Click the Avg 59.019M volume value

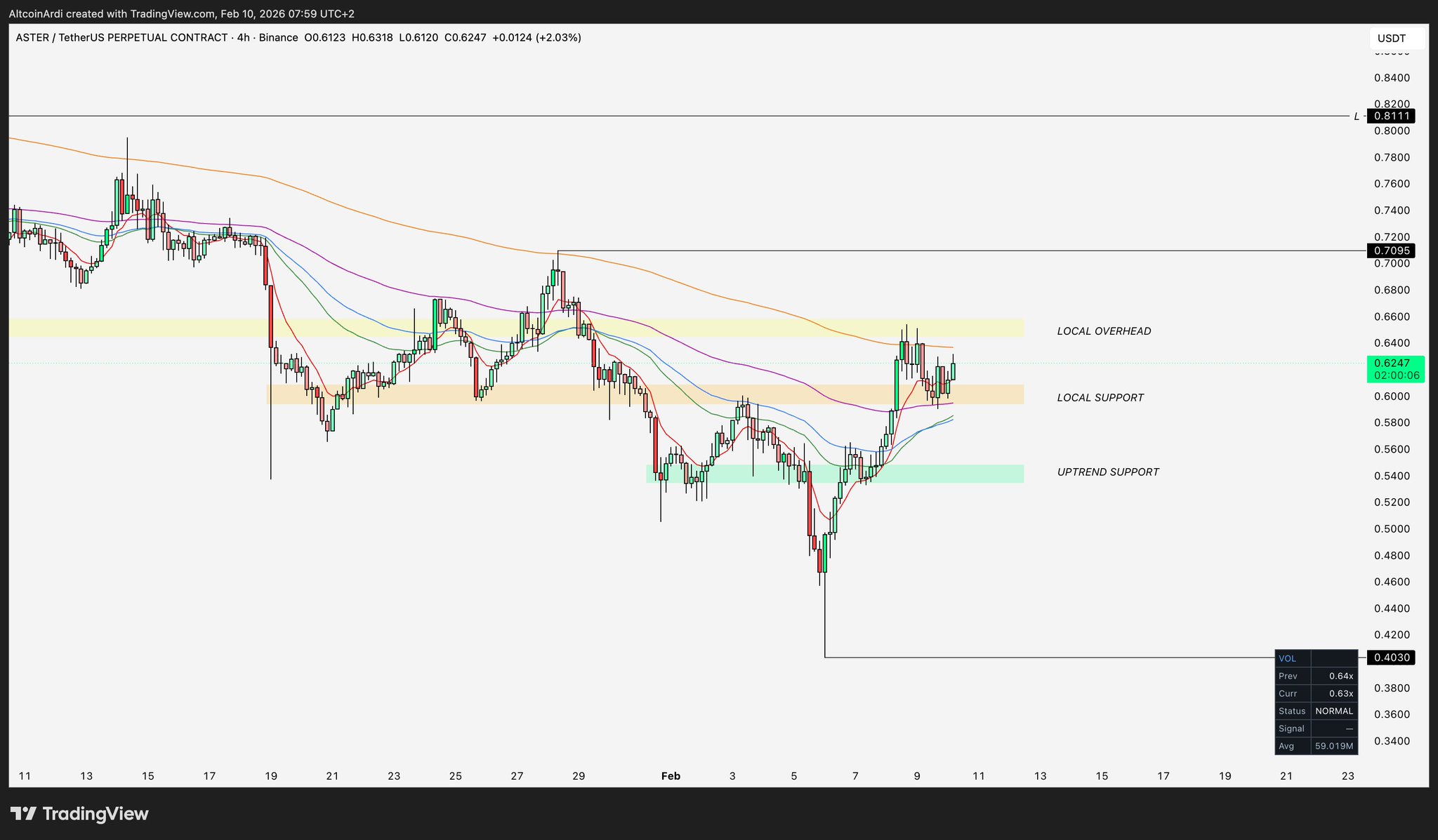coord(1333,746)
